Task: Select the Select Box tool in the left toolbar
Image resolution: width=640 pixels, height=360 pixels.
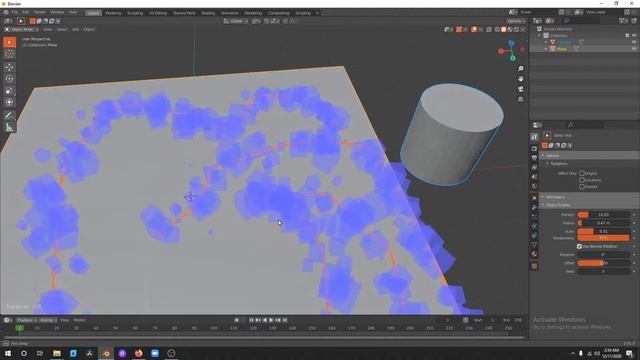Action: pos(9,42)
